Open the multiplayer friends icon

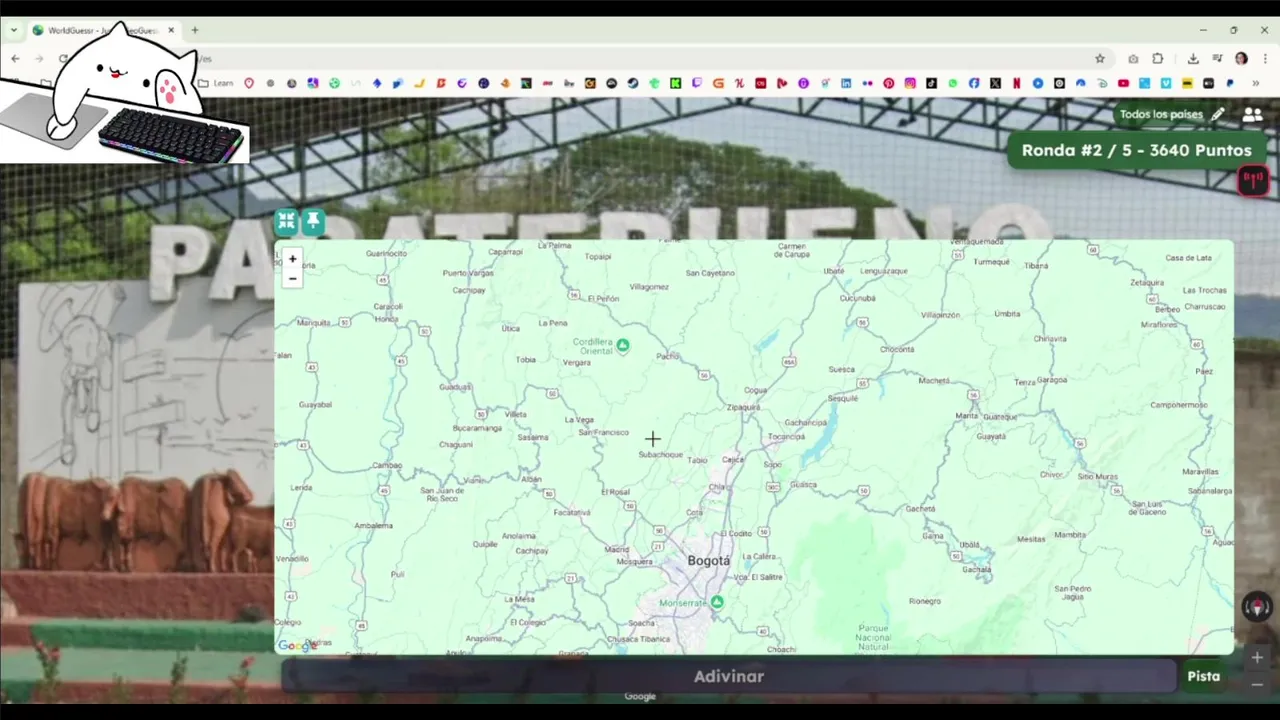[1252, 114]
